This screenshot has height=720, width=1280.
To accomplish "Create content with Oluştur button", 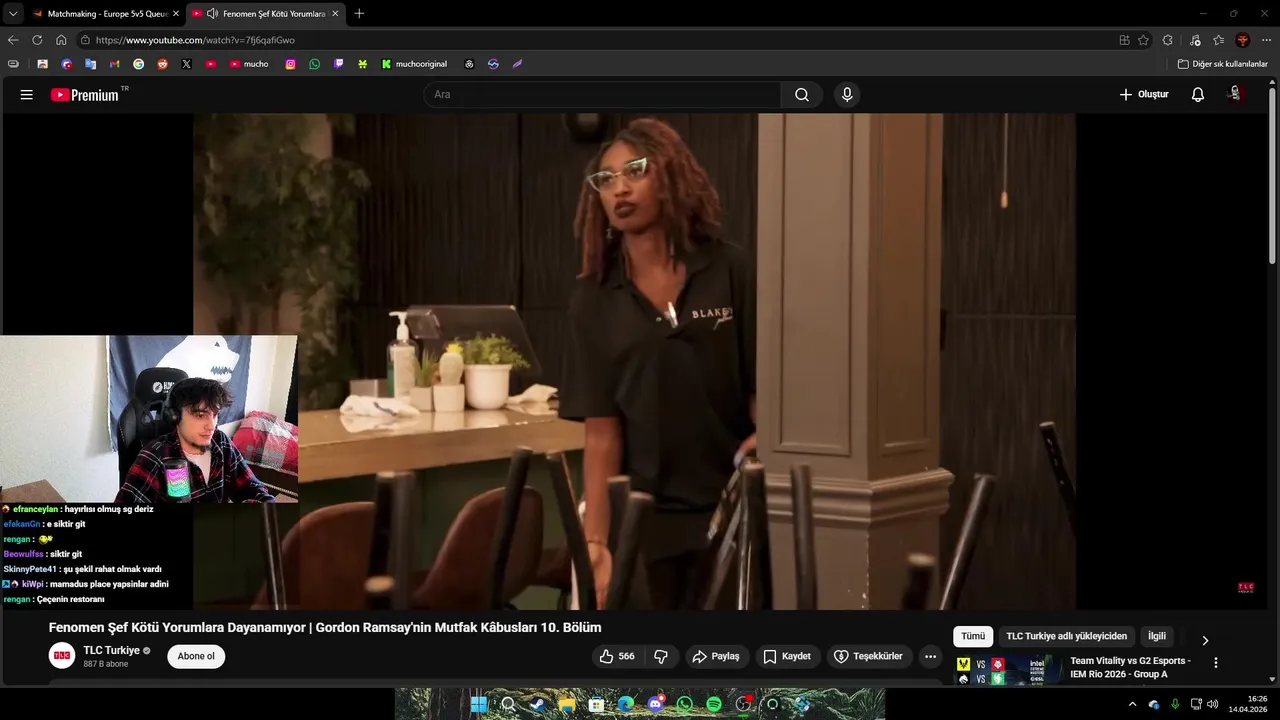I will pos(1144,95).
